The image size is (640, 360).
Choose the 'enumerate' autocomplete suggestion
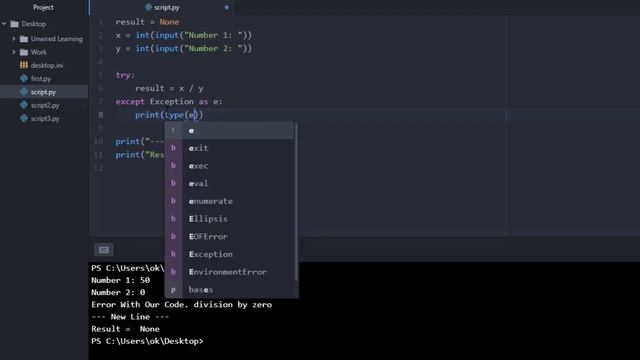229,201
